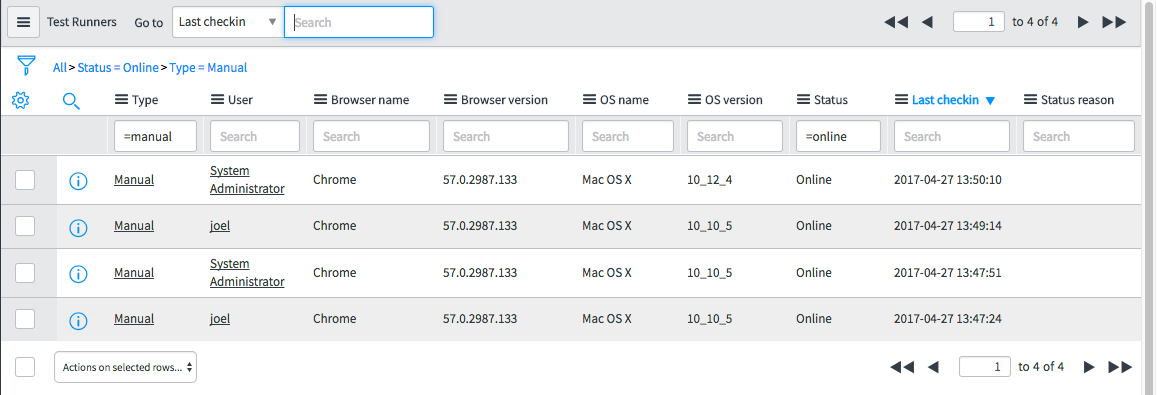
Task: Open the Last checkin column menu icon
Action: [x=901, y=100]
